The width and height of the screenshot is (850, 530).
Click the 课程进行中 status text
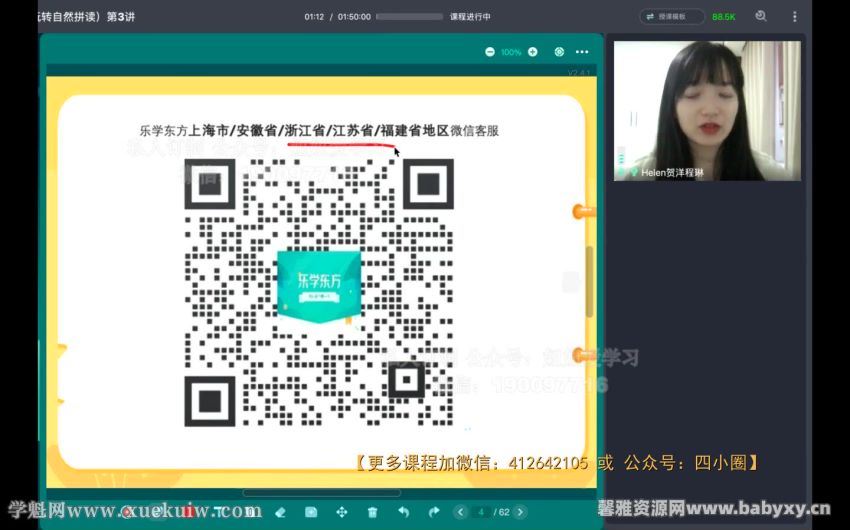click(470, 17)
